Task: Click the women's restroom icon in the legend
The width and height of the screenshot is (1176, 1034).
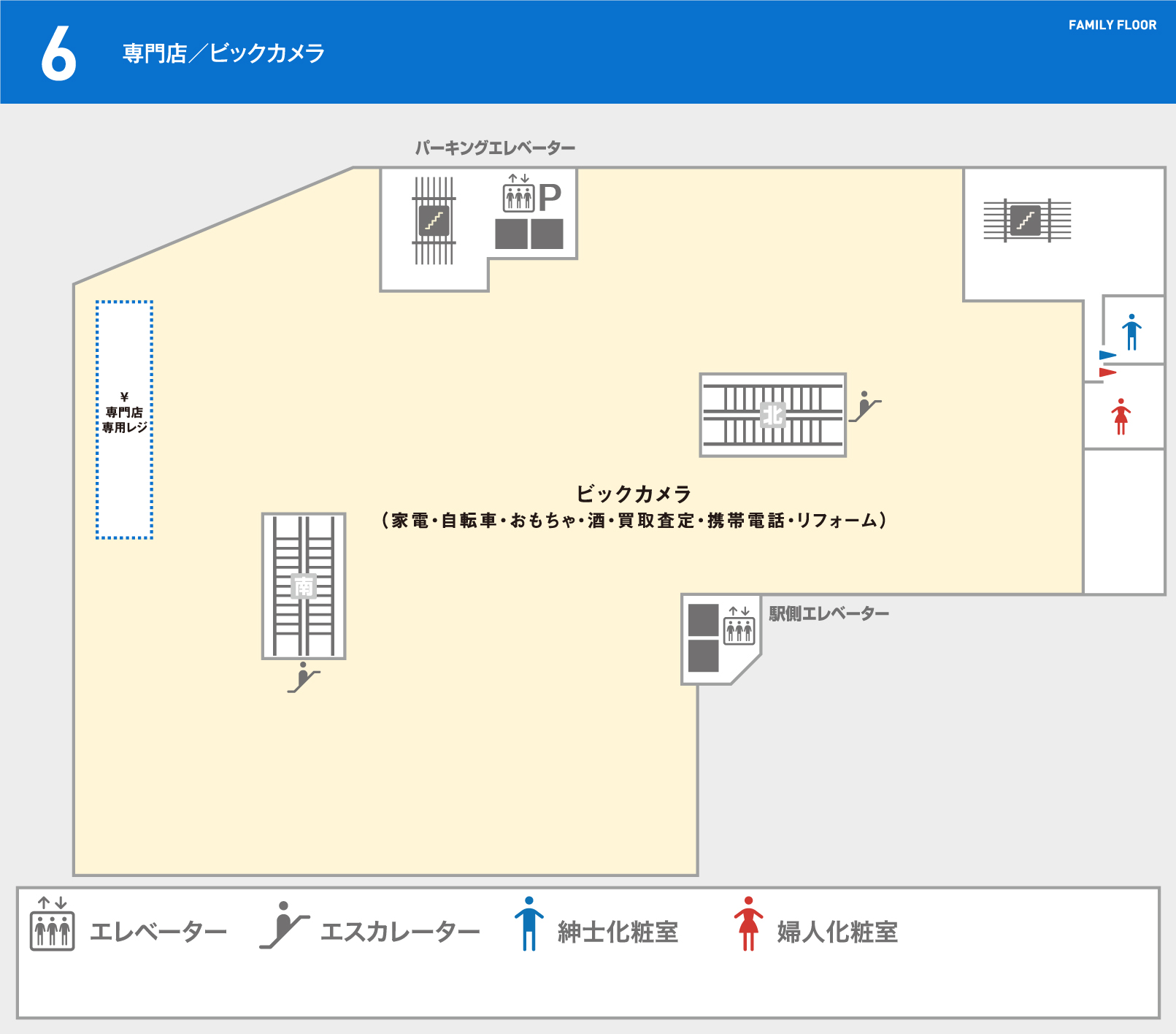Action: point(748,924)
